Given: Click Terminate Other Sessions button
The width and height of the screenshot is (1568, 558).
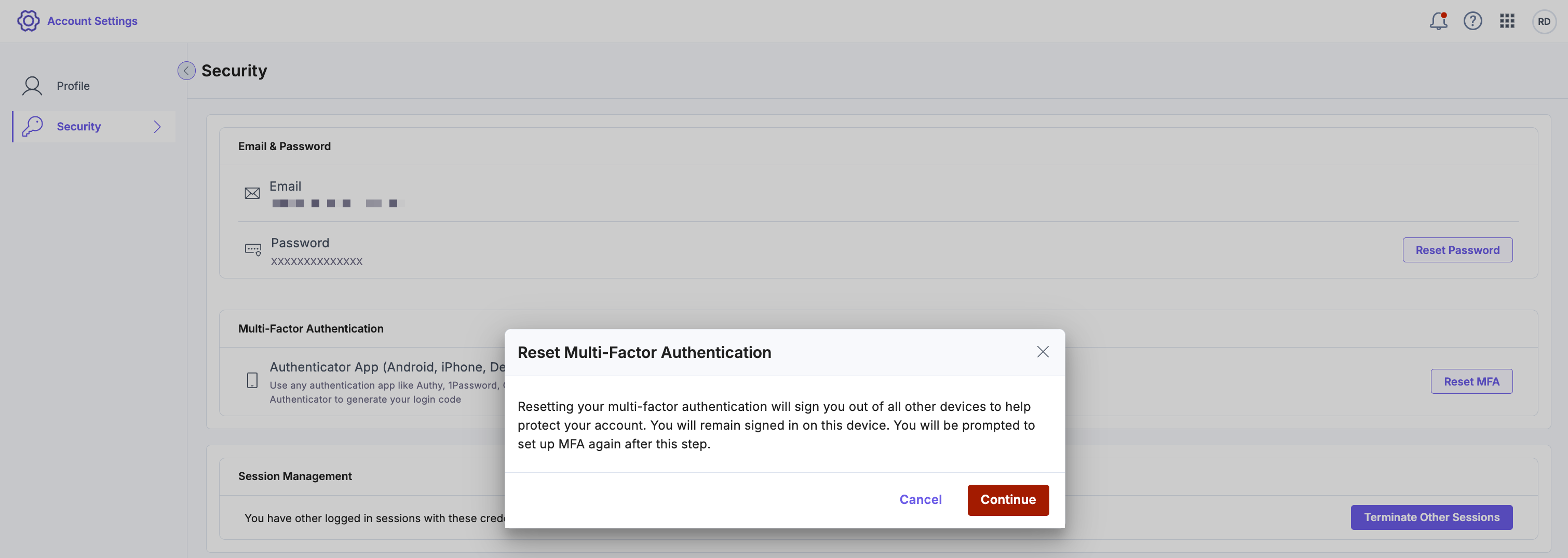Looking at the screenshot, I should click(x=1431, y=517).
